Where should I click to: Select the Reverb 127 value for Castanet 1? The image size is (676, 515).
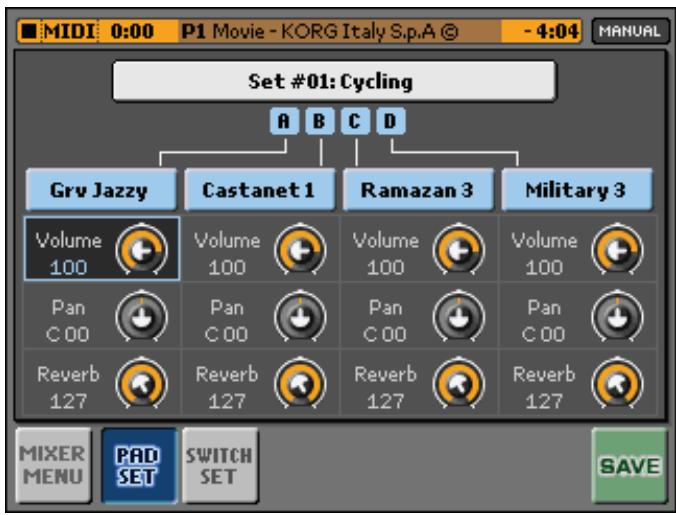click(227, 402)
